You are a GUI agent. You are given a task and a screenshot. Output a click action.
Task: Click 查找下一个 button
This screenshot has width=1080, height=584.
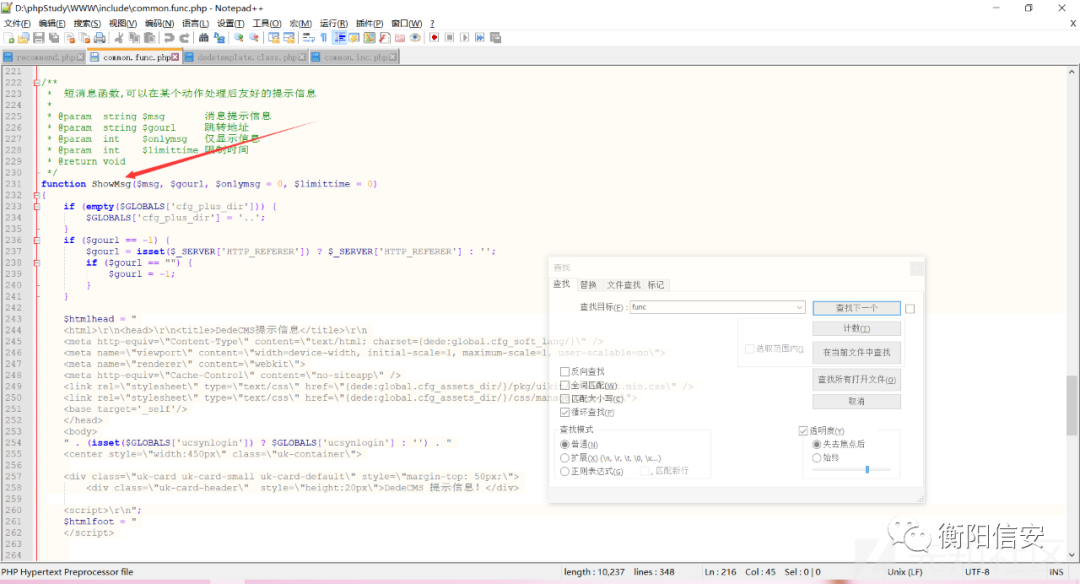coord(856,308)
